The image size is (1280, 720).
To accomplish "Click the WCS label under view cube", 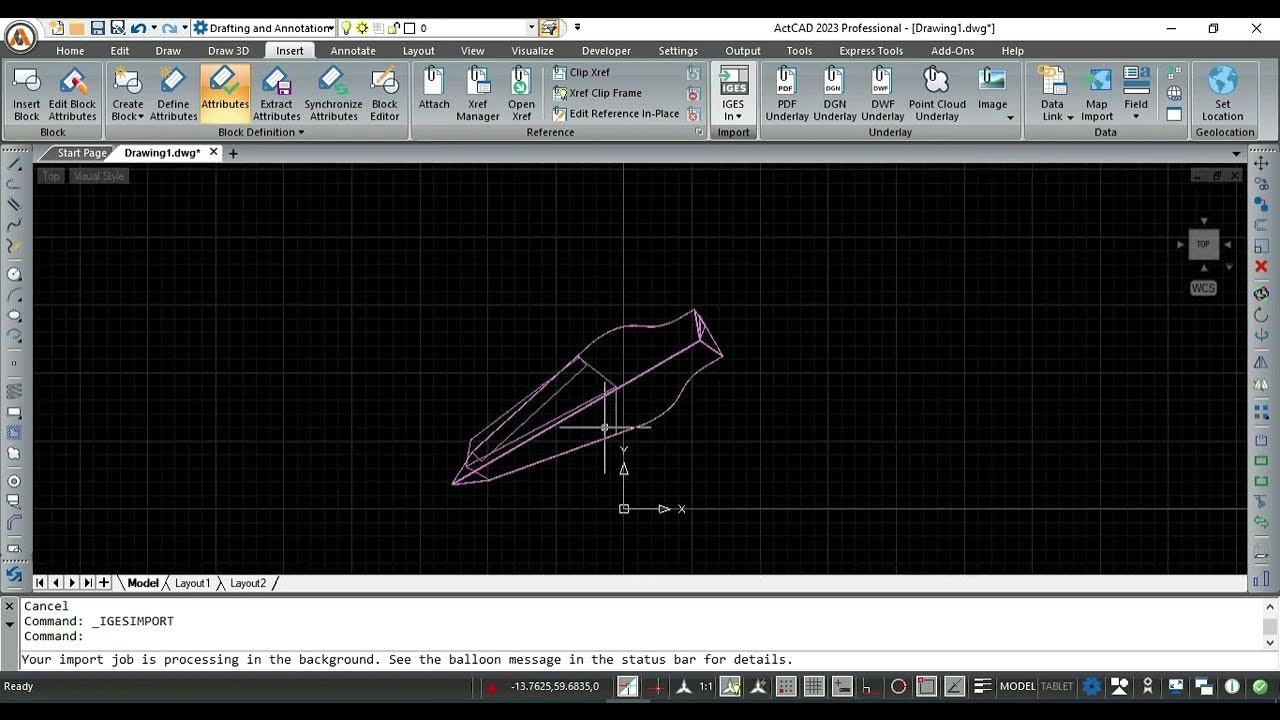I will (x=1203, y=288).
